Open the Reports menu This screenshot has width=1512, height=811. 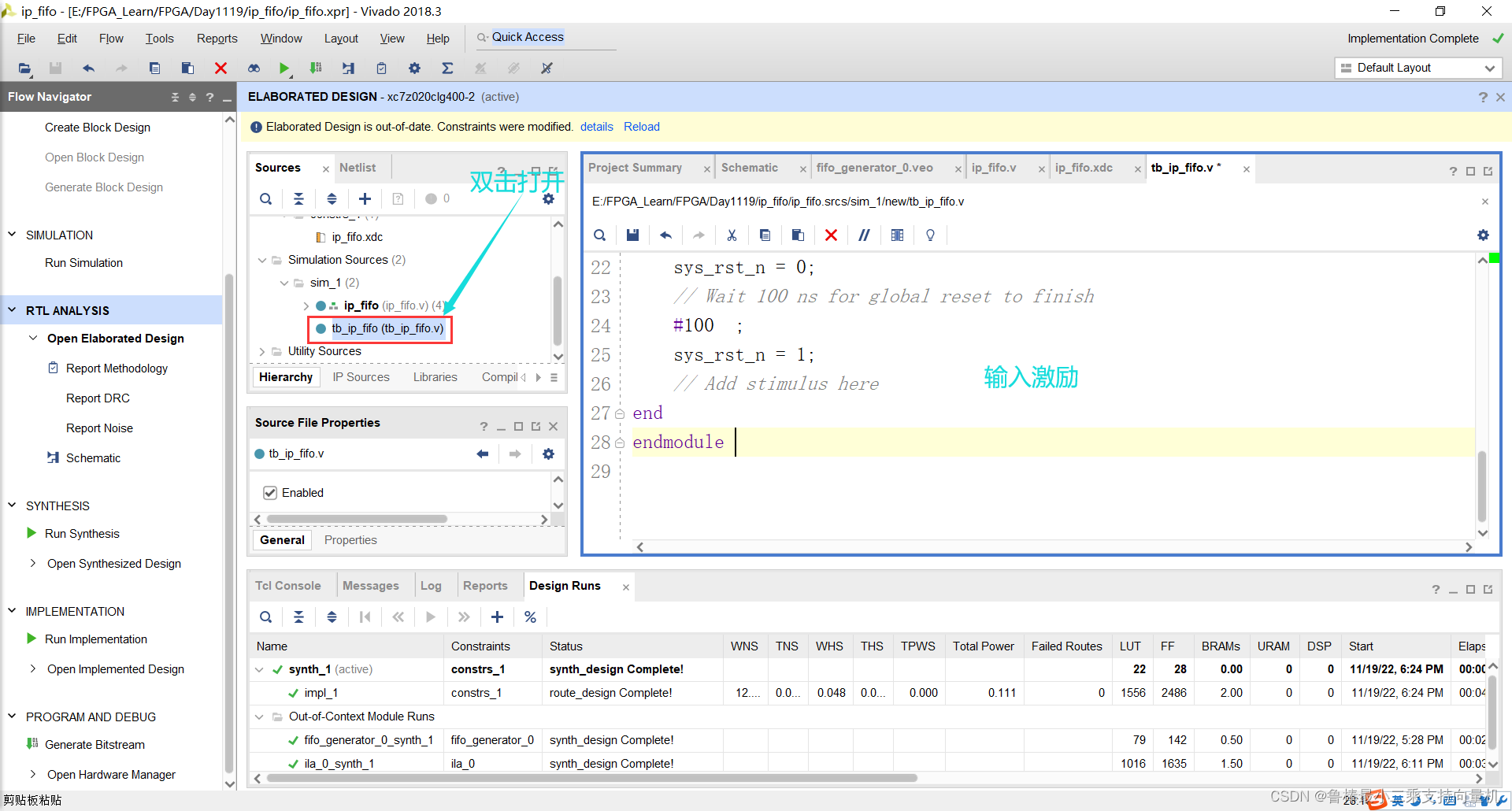coord(217,39)
